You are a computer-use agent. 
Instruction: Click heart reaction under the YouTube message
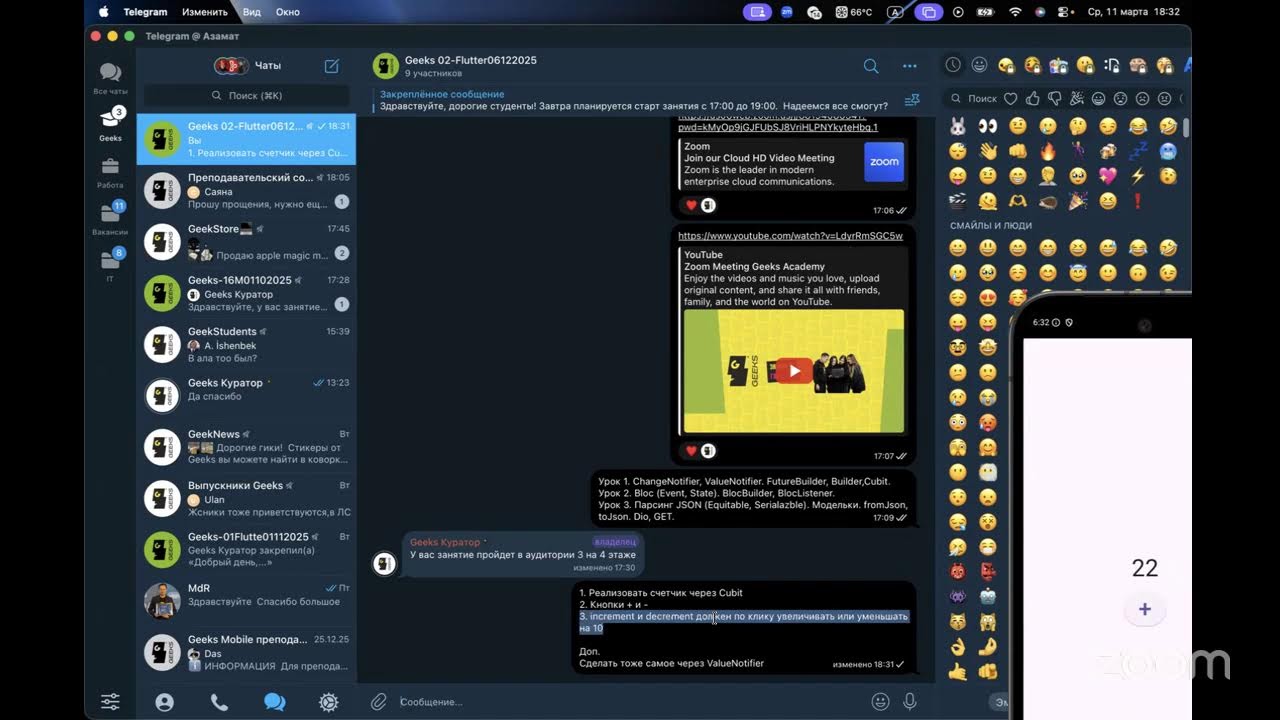click(690, 451)
